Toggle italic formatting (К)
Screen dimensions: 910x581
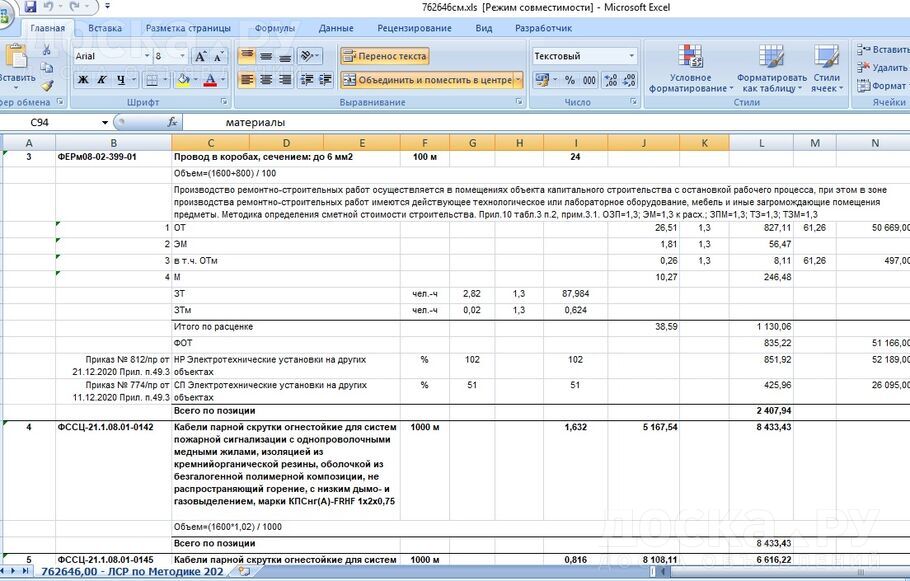[x=102, y=80]
